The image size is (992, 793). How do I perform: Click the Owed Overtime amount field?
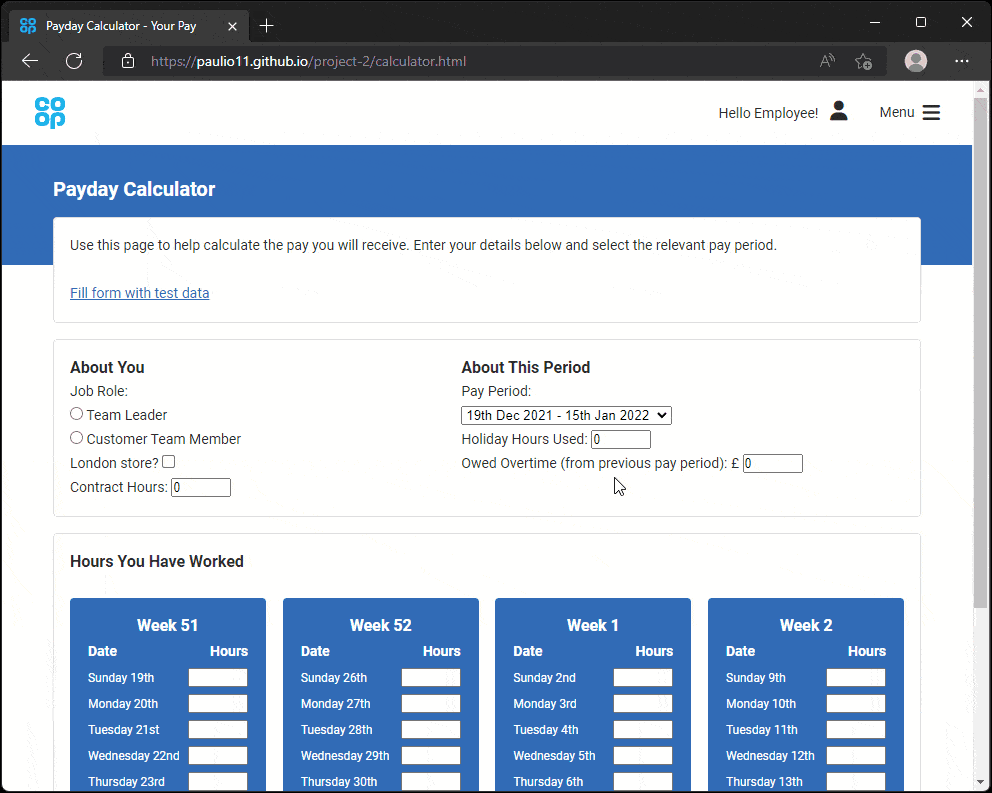772,464
